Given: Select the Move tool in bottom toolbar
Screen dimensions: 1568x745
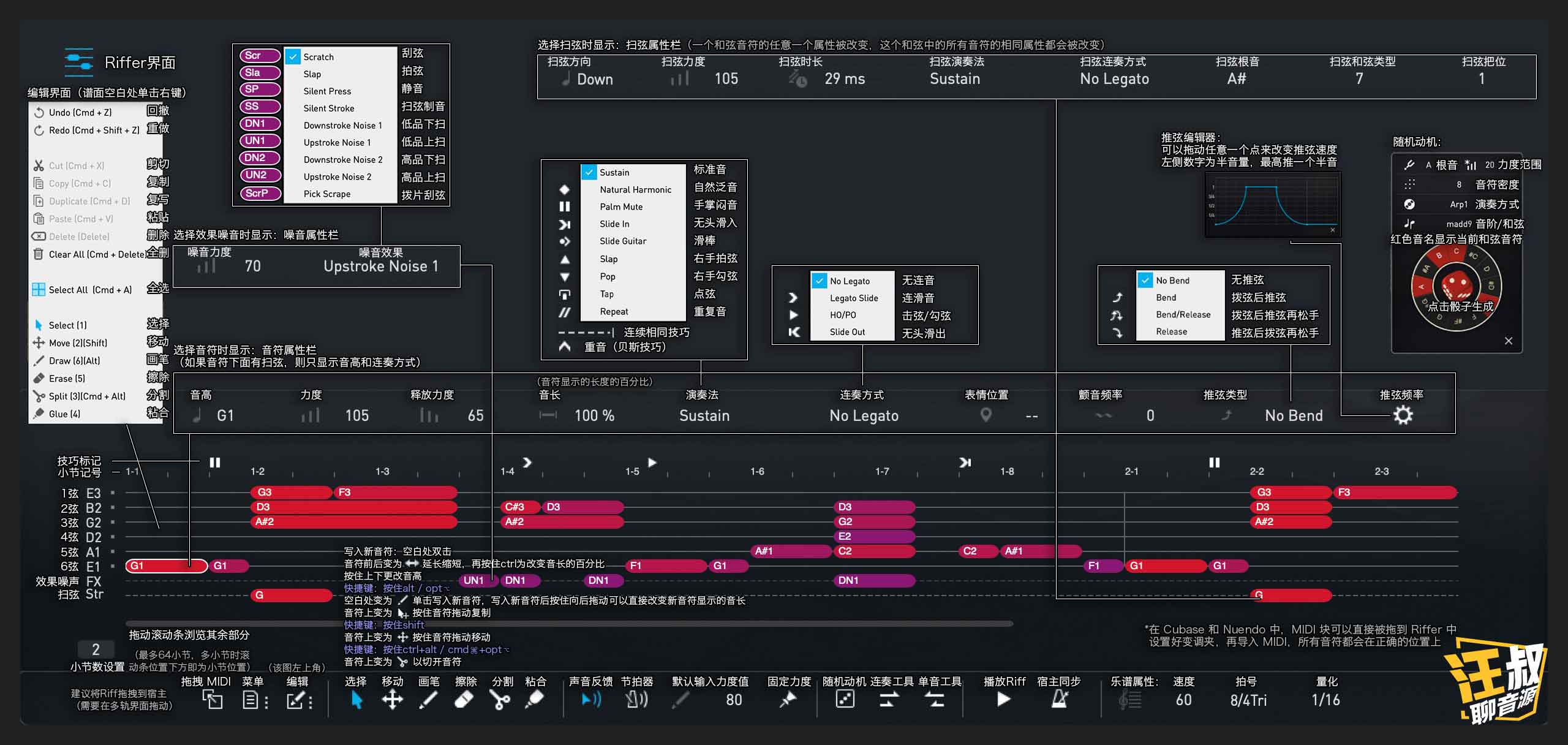Looking at the screenshot, I should click(392, 698).
